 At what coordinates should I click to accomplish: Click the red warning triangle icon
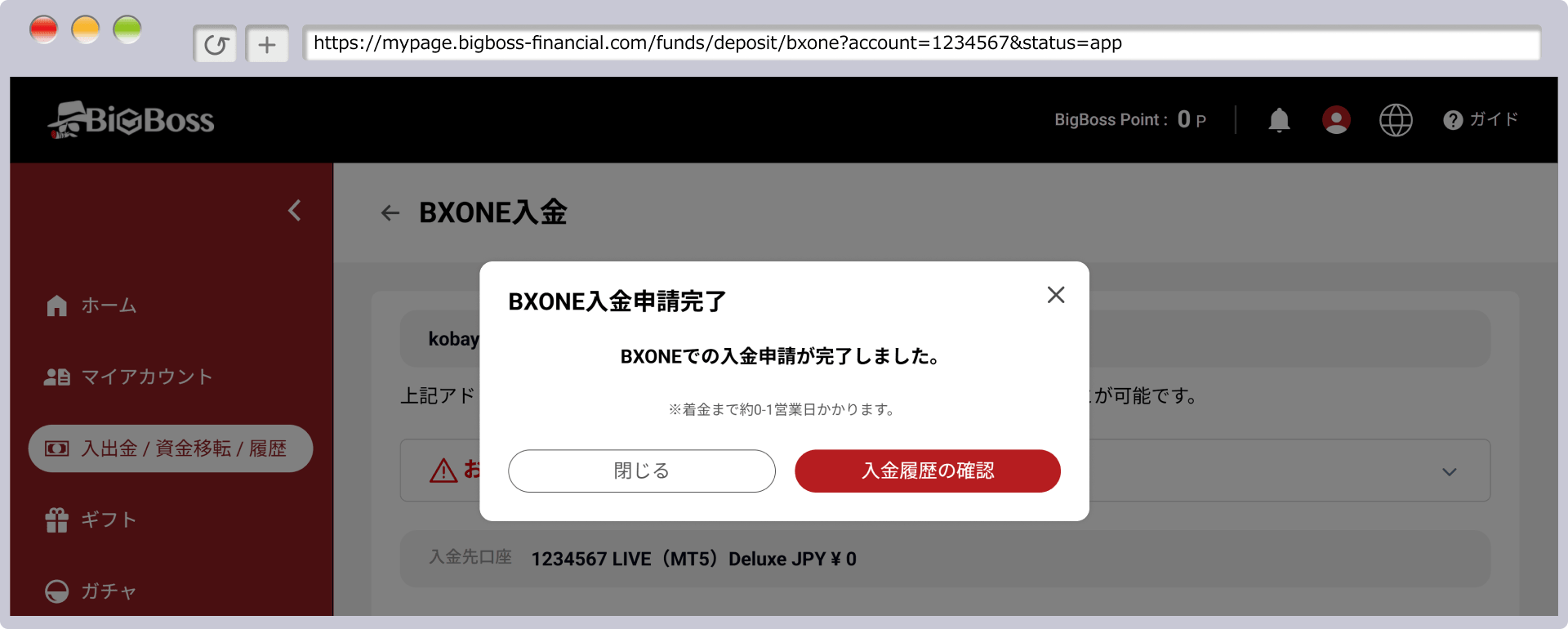[x=443, y=471]
